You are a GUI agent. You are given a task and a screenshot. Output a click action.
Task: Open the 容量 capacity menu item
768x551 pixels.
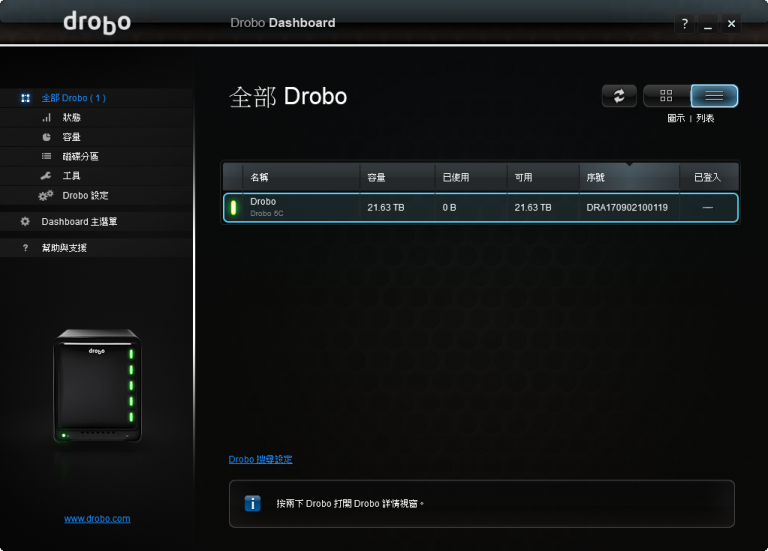pyautogui.click(x=72, y=137)
